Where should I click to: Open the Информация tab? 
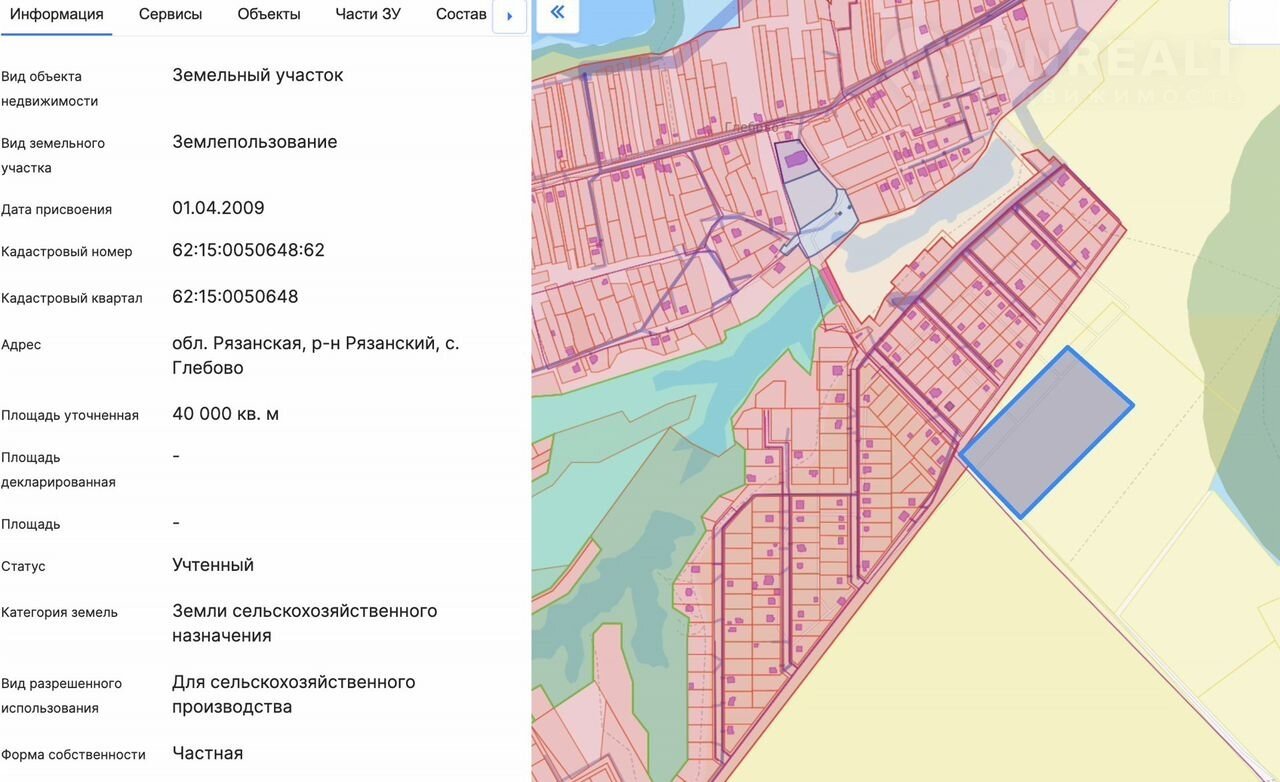tap(56, 14)
